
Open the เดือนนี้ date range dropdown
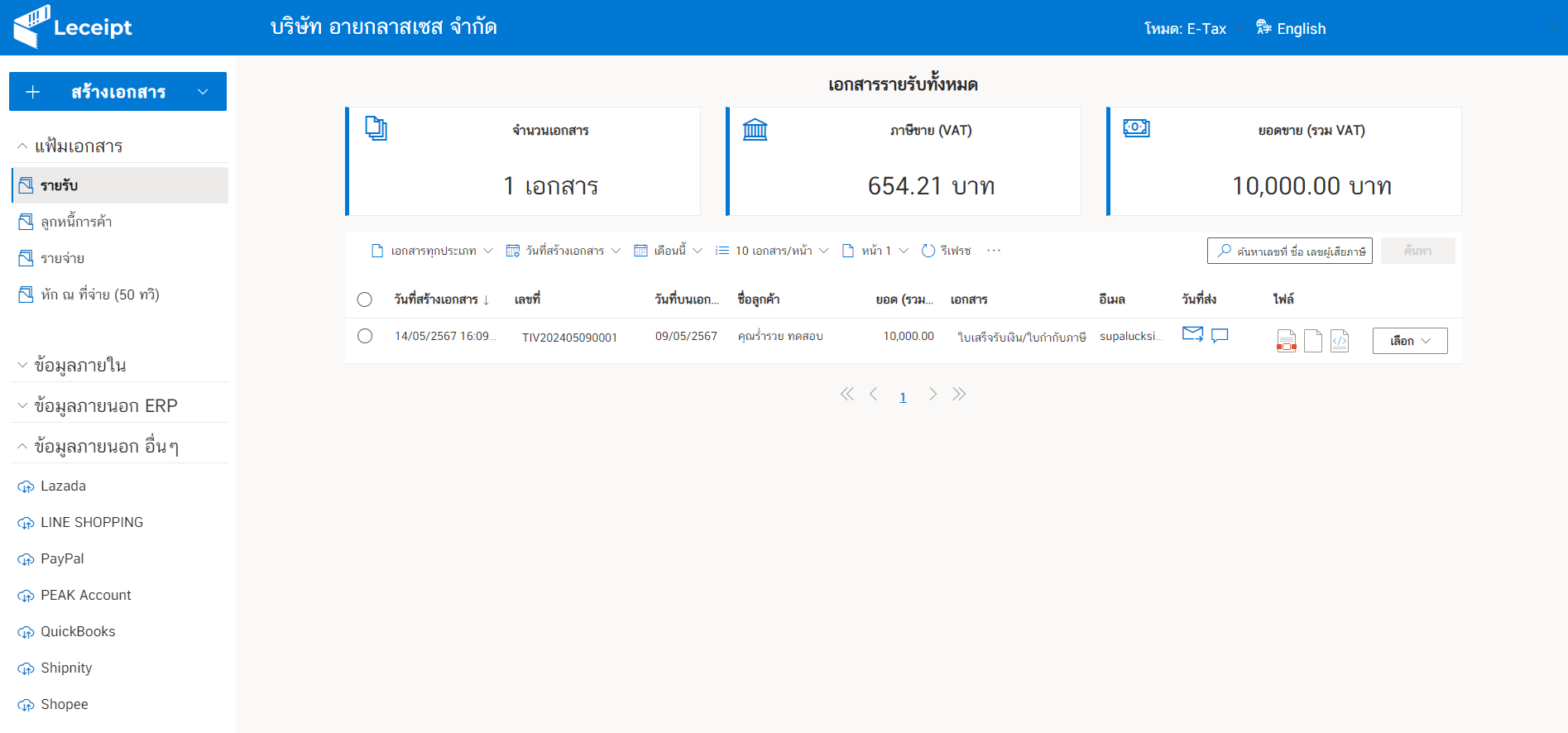coord(668,251)
